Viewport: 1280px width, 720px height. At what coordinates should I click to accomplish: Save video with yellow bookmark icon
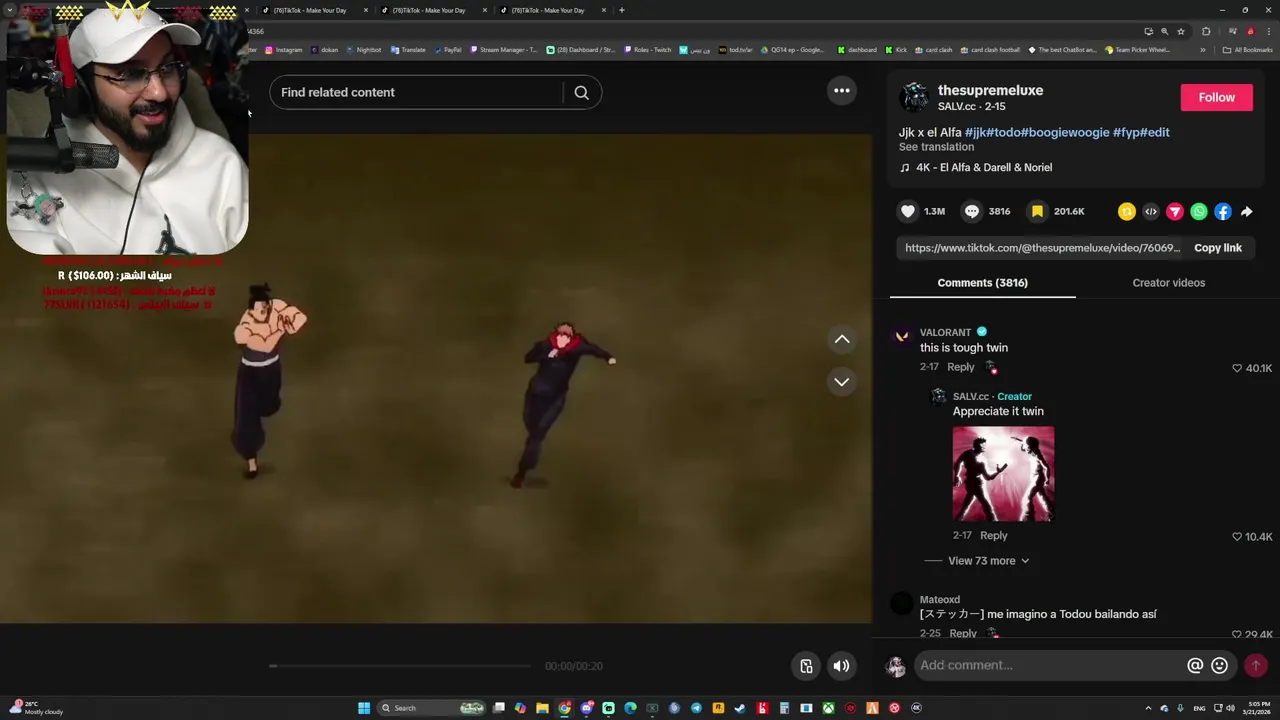click(x=1037, y=211)
